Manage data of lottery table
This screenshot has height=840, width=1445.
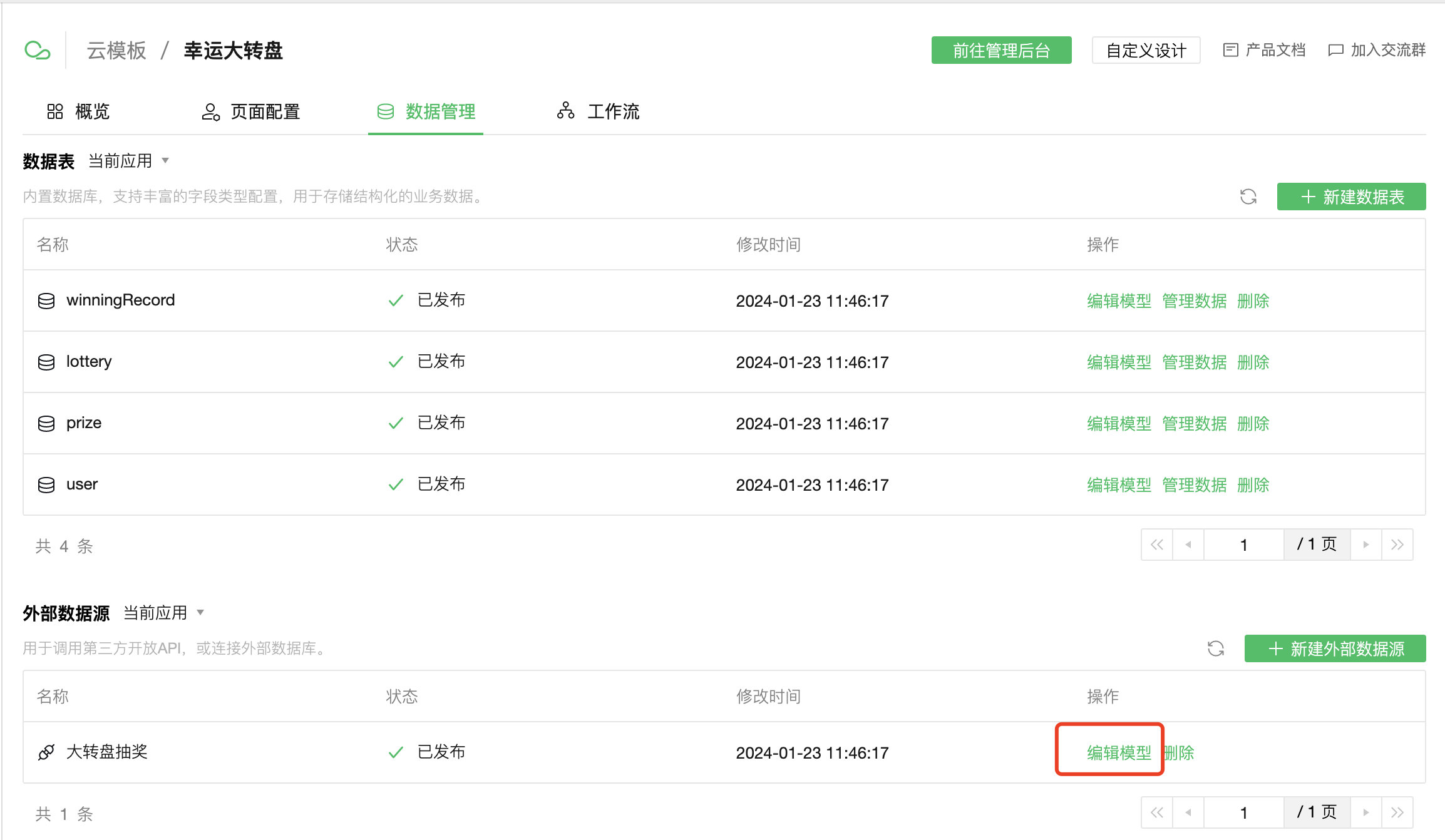[x=1194, y=362]
